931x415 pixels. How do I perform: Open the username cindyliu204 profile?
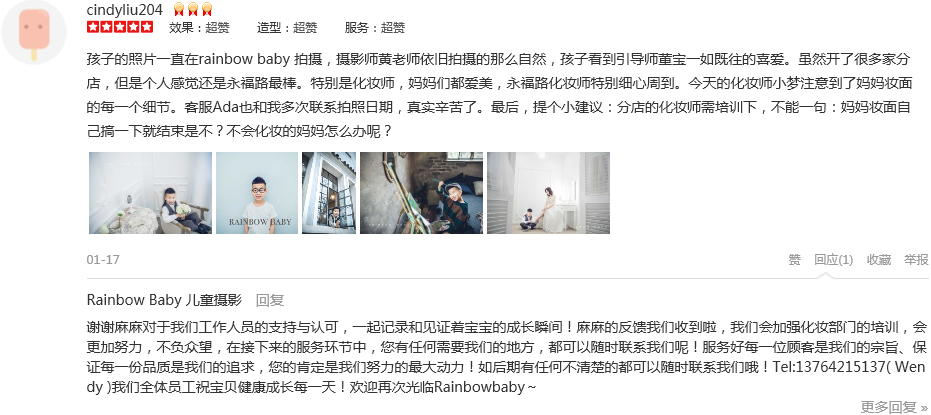125,9
